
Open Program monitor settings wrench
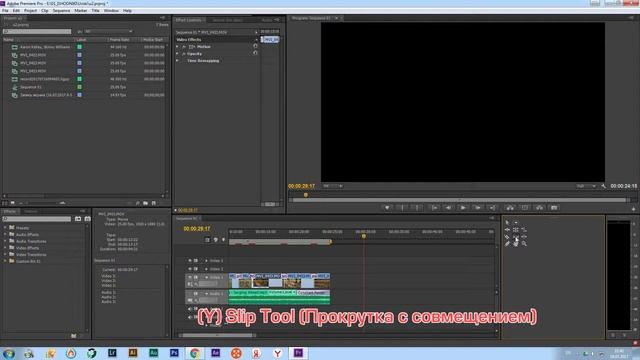pos(604,186)
